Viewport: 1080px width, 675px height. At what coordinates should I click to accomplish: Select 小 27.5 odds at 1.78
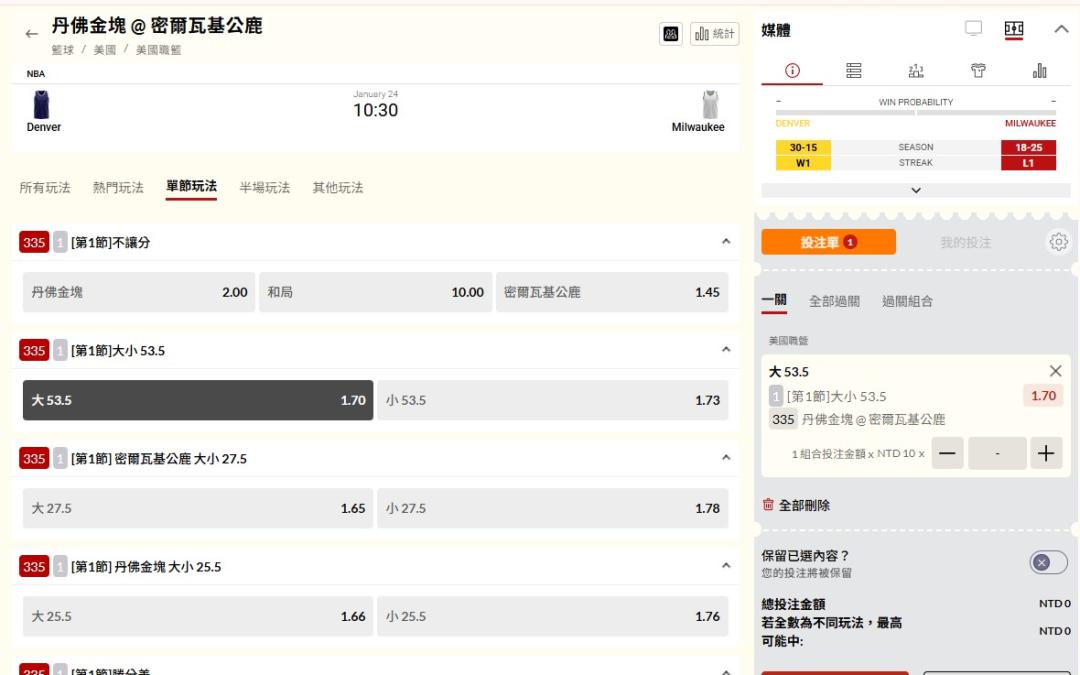[x=552, y=508]
